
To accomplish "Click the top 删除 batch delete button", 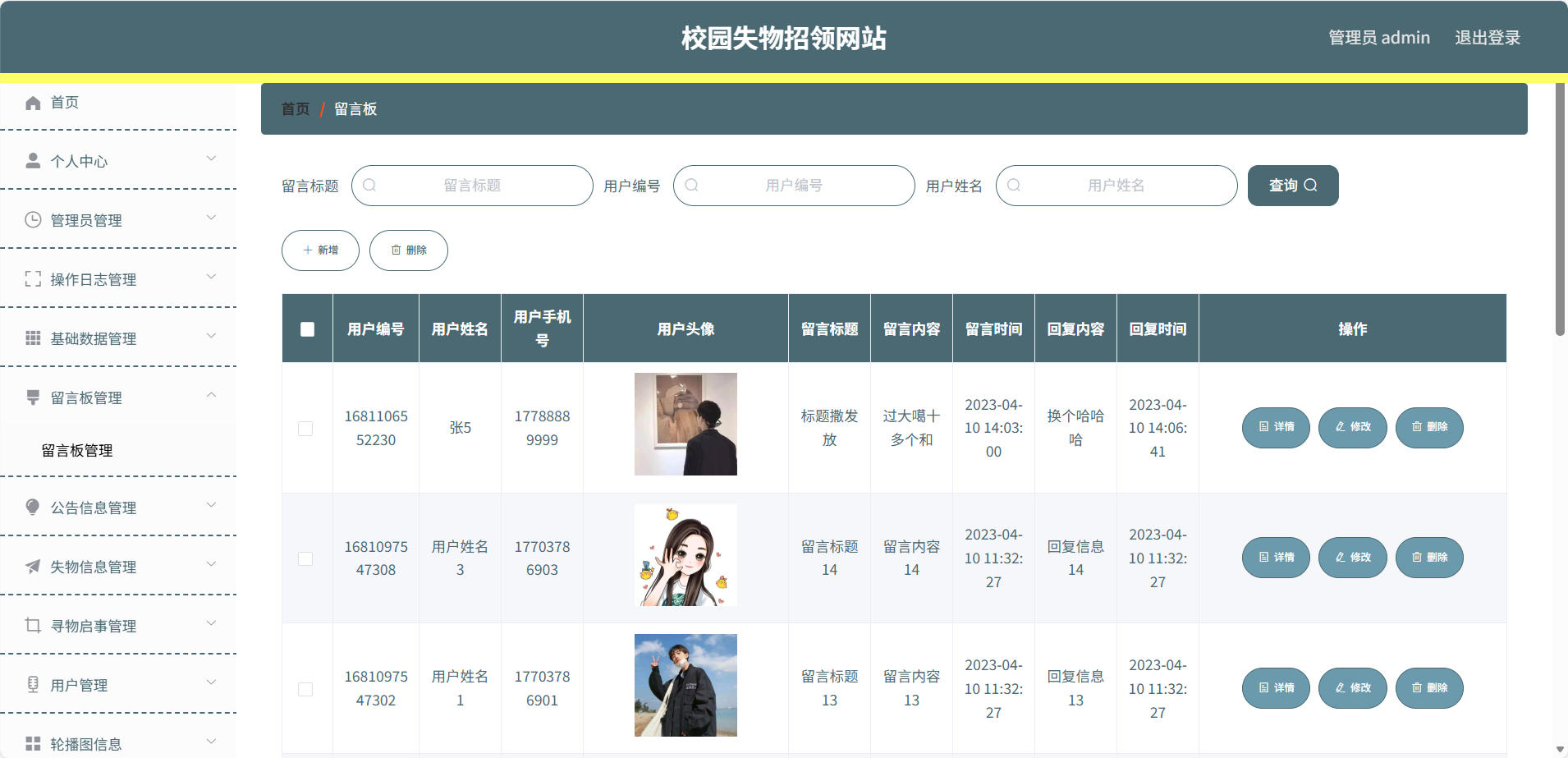I will tap(409, 250).
